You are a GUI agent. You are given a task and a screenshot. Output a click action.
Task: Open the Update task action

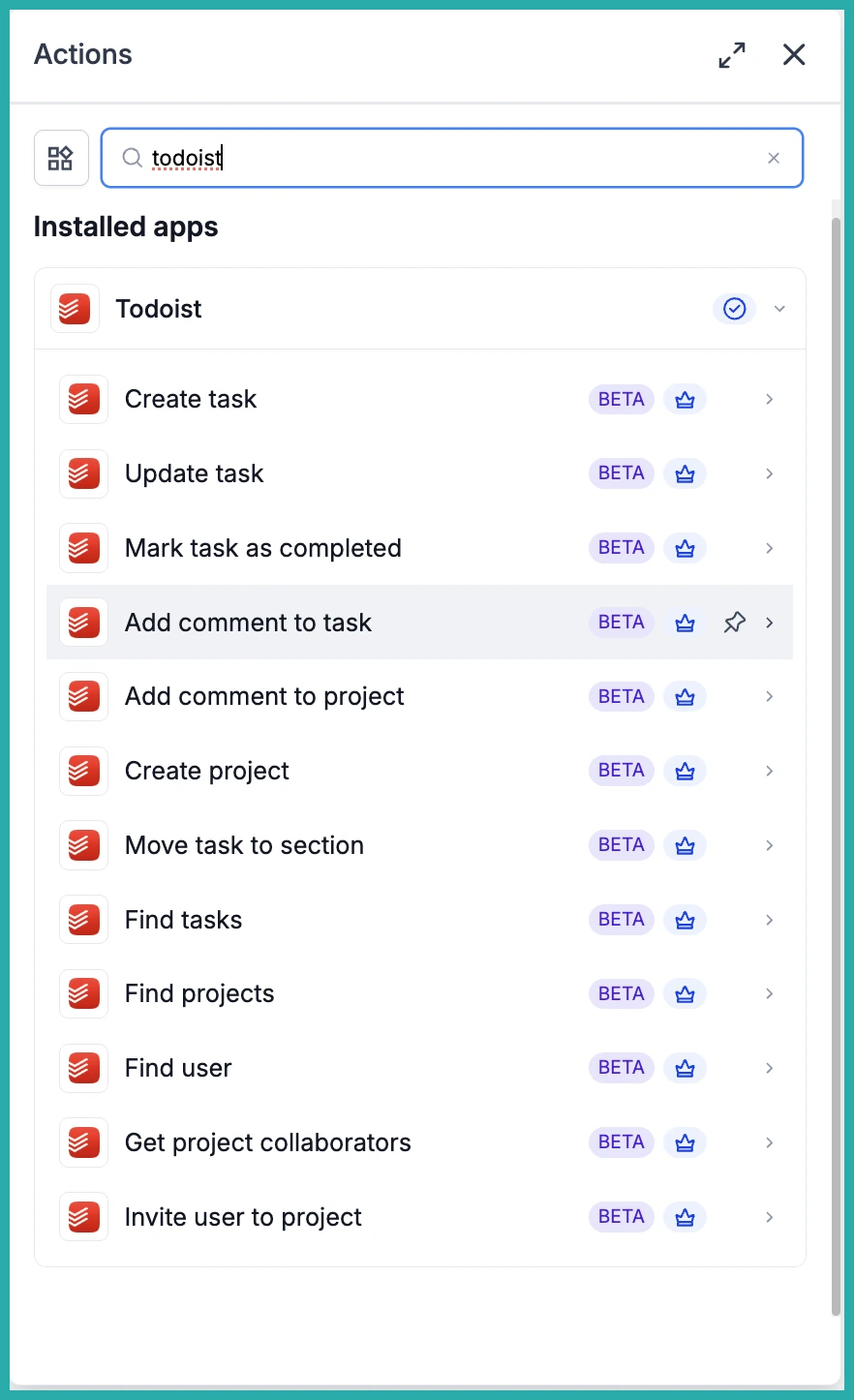click(419, 473)
